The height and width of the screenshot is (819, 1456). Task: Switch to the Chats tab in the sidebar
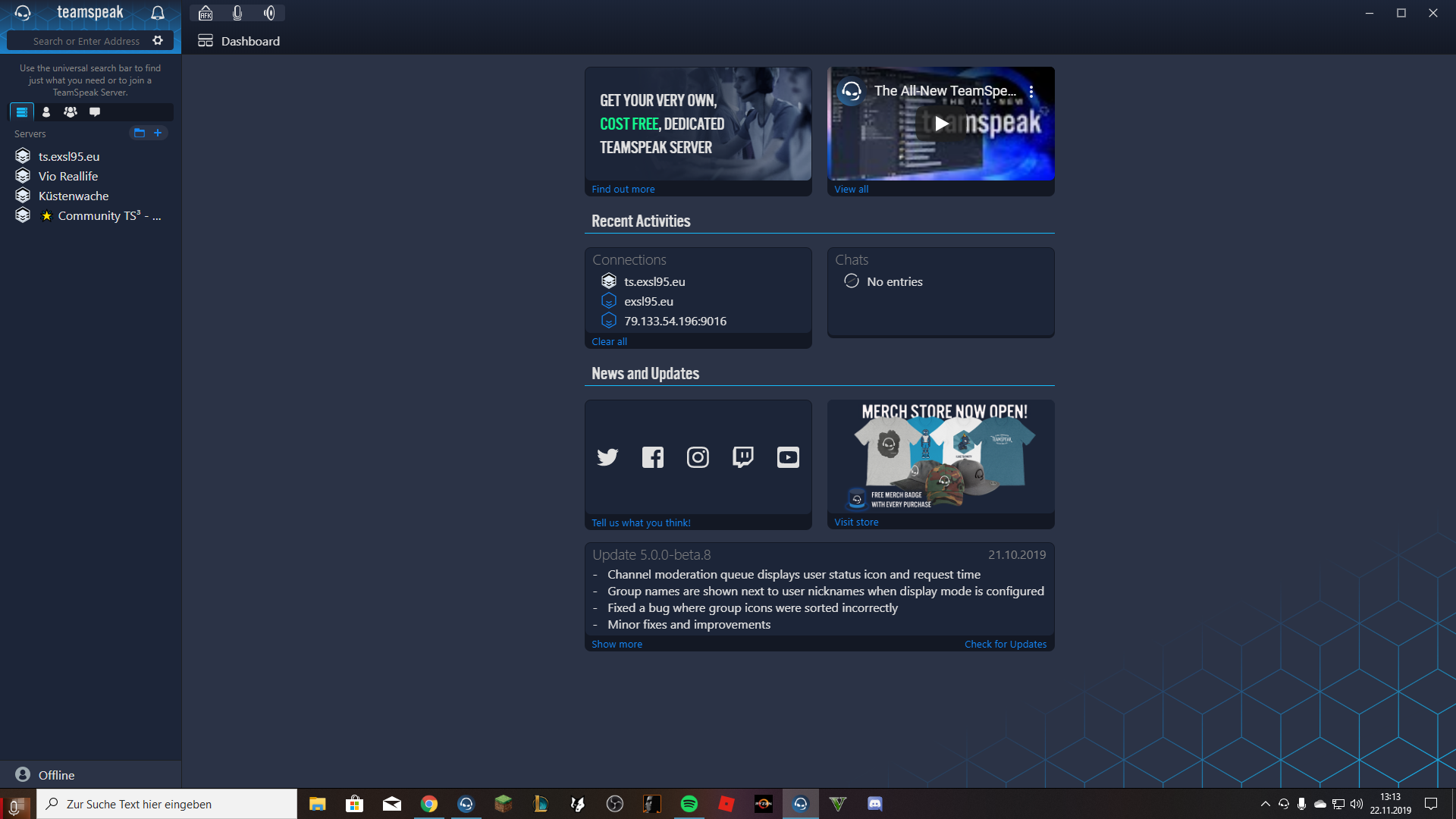point(95,112)
